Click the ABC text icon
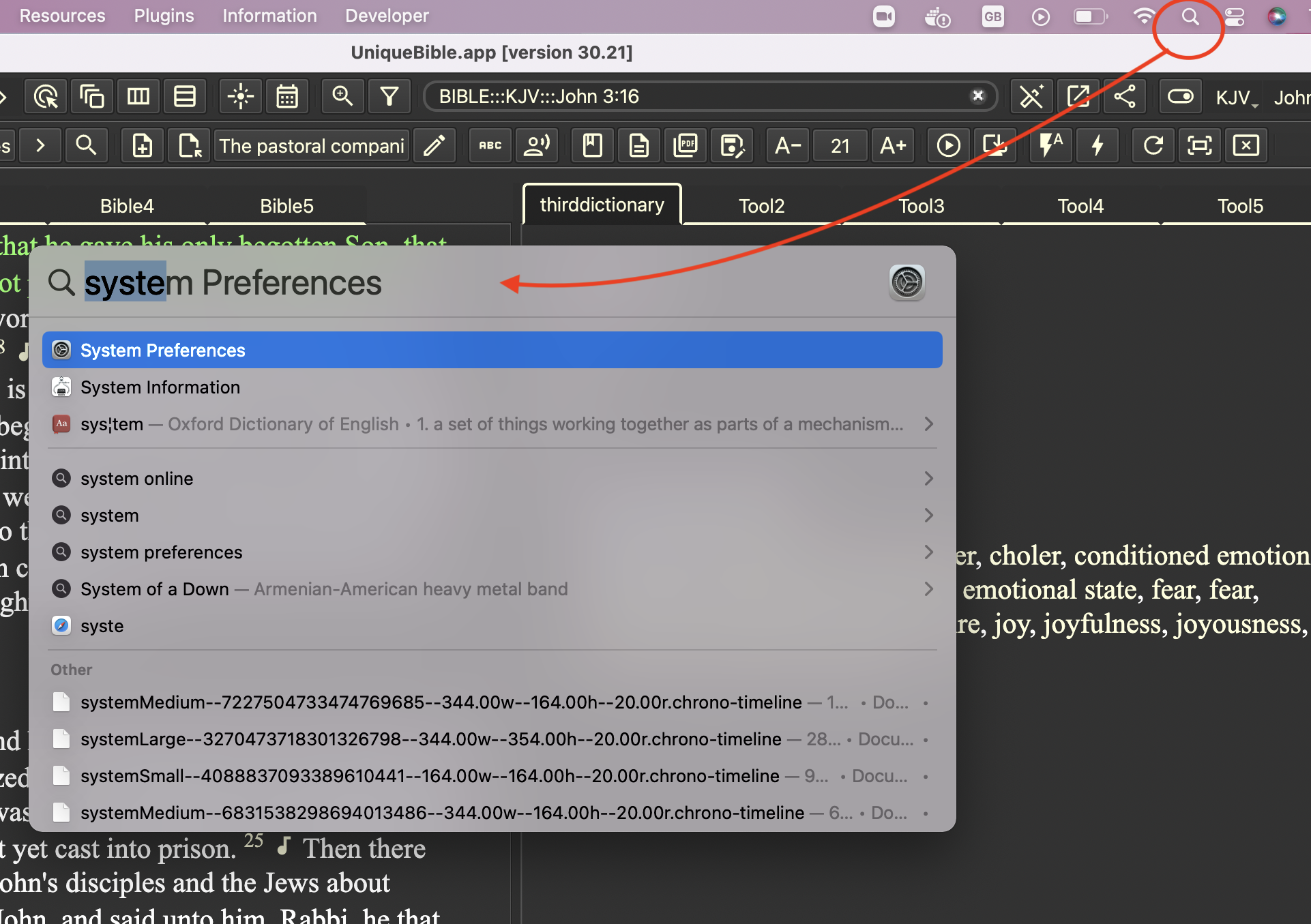The height and width of the screenshot is (924, 1311). [x=490, y=145]
